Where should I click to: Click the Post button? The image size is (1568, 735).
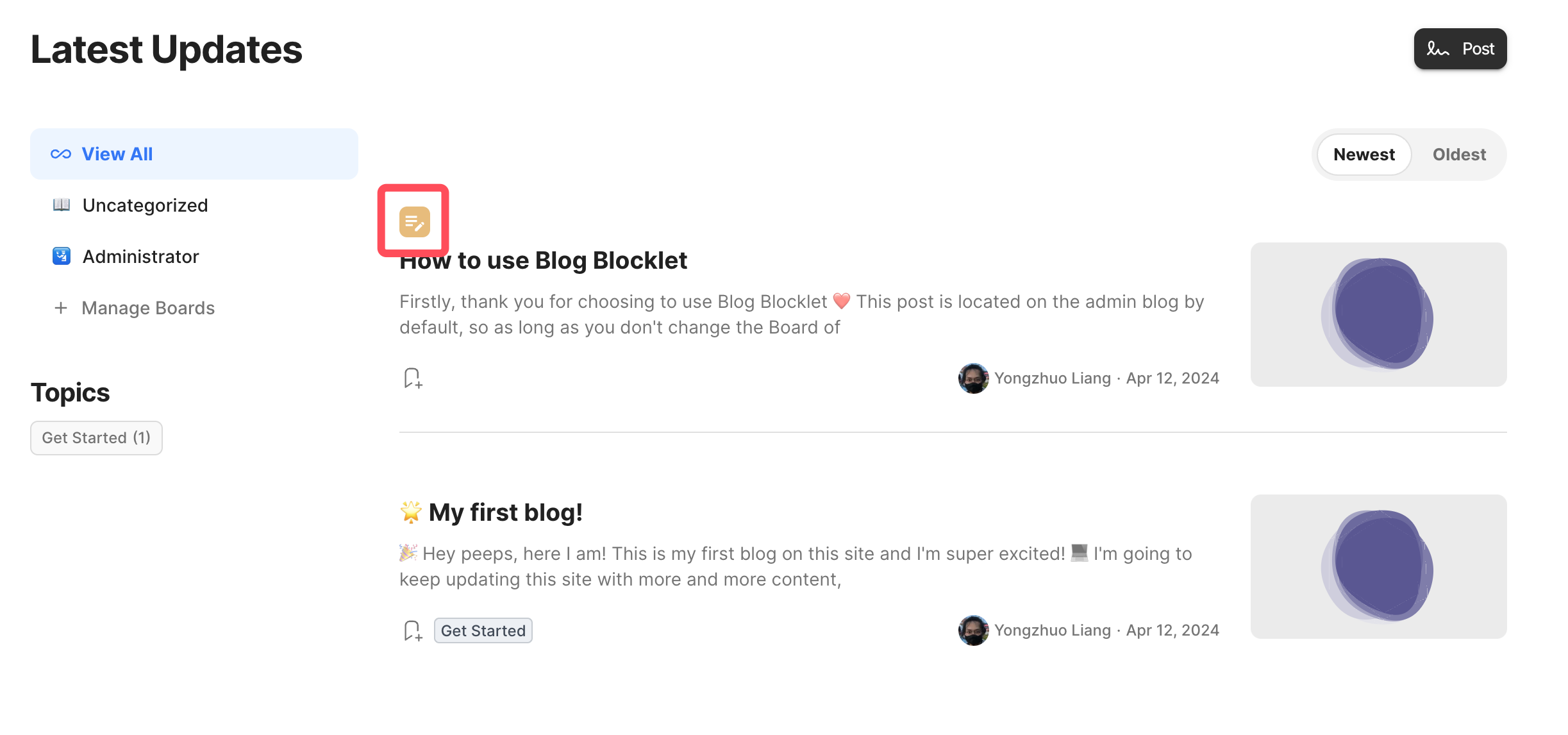tap(1460, 49)
